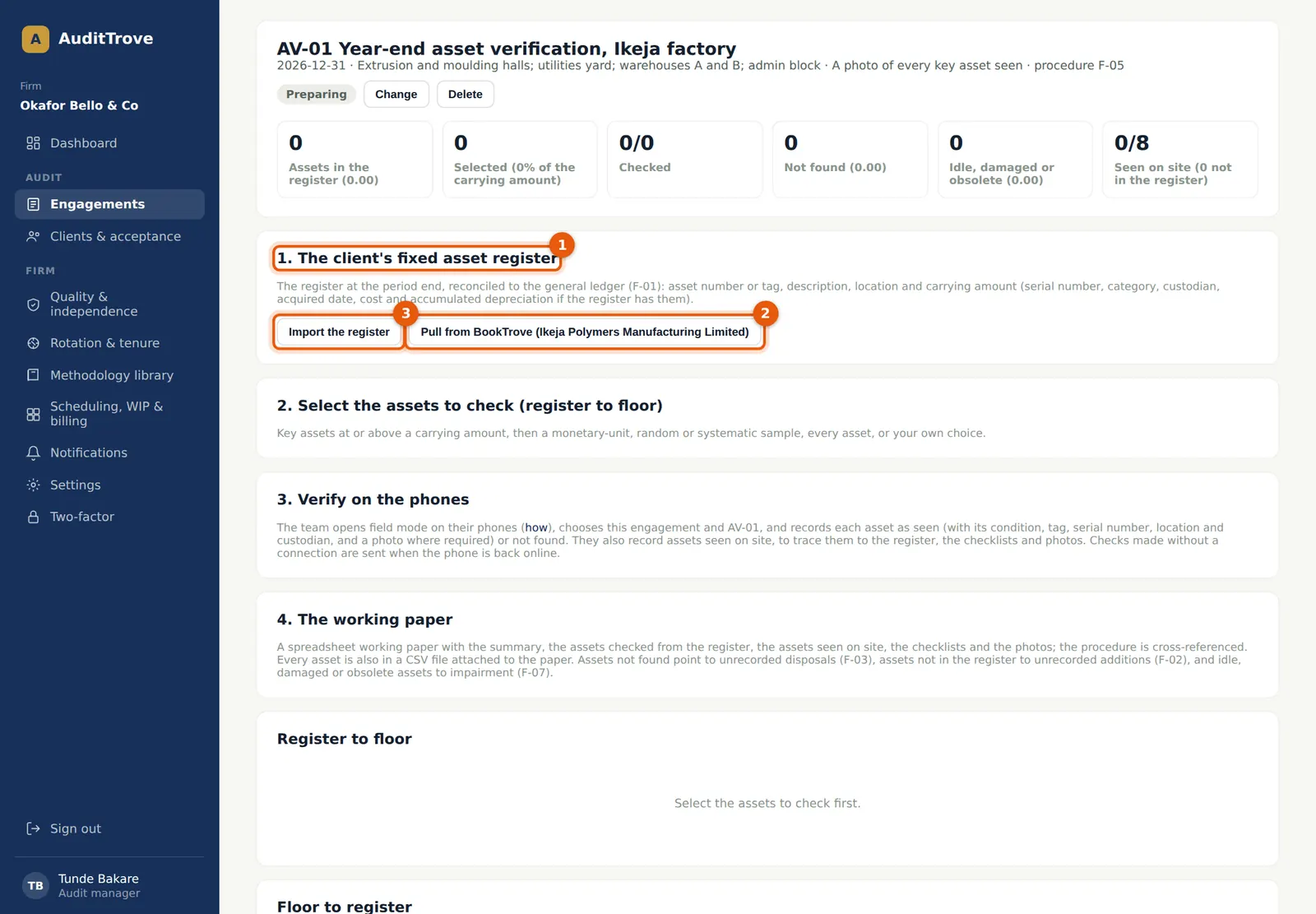Click the Not found (0.00) stat card

point(850,160)
